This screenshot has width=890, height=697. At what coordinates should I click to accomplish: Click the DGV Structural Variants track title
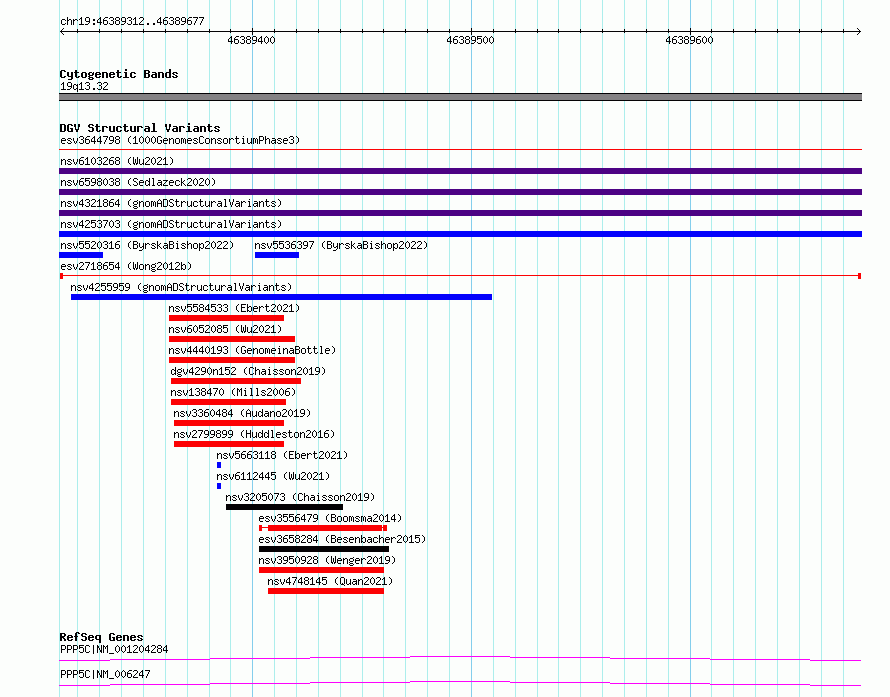(140, 128)
